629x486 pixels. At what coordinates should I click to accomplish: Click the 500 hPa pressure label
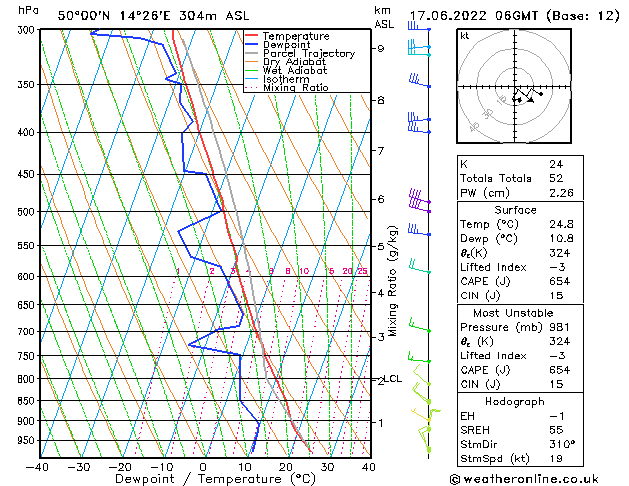click(x=28, y=212)
